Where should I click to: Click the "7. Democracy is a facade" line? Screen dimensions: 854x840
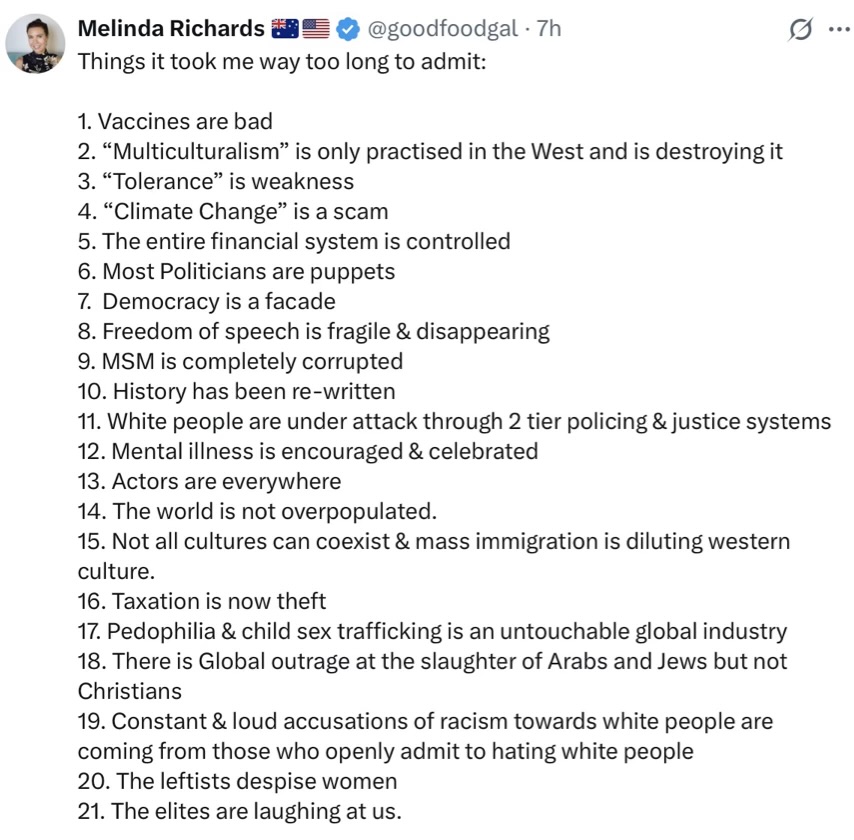pyautogui.click(x=207, y=301)
